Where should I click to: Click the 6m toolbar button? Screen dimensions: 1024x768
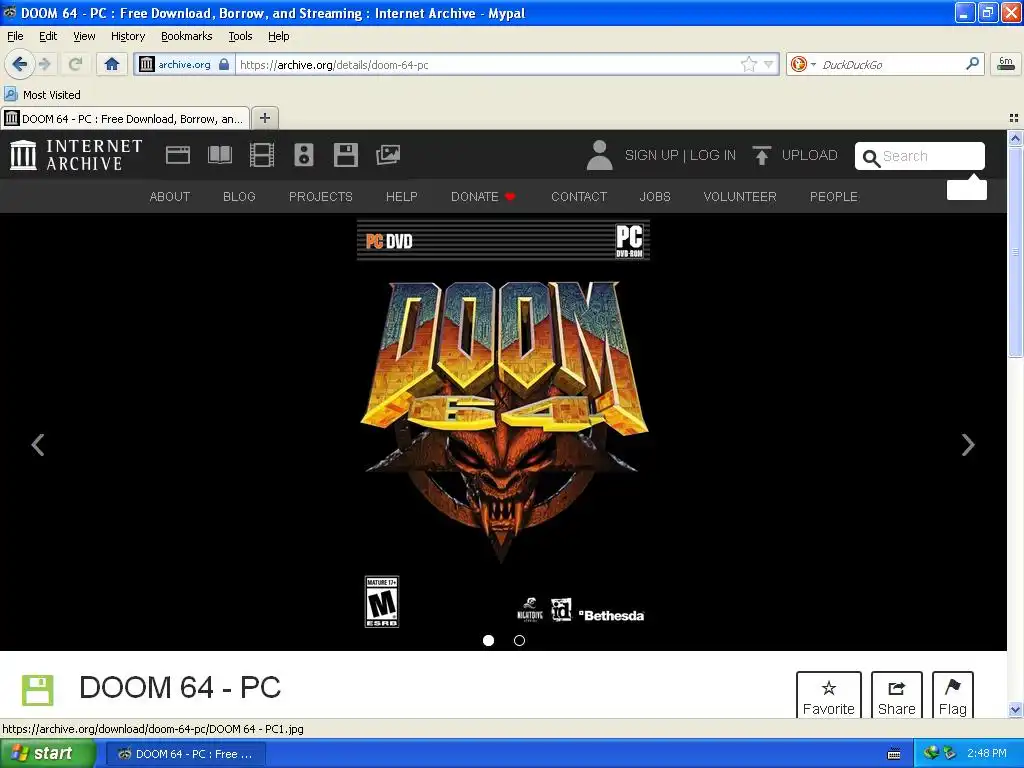pos(1006,64)
